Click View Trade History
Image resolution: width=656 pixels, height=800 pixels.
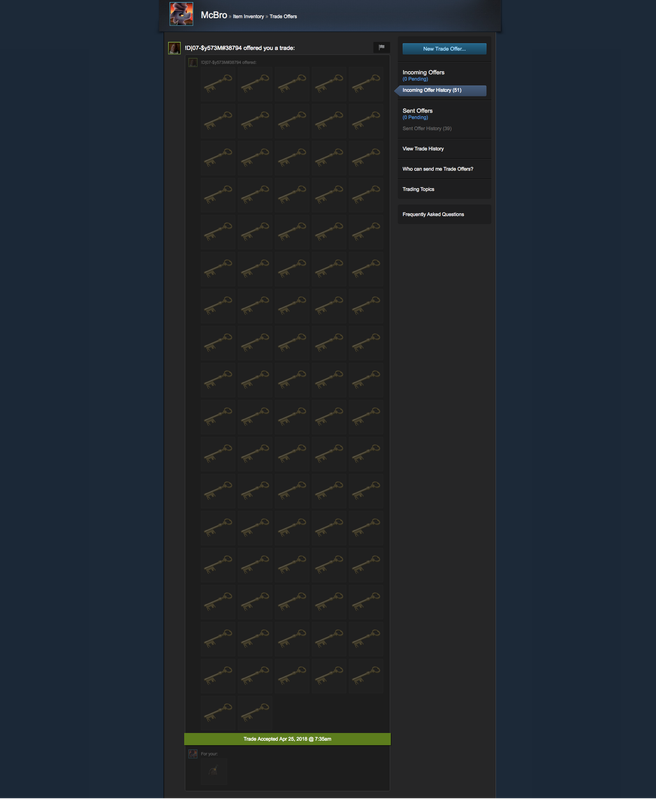point(423,149)
